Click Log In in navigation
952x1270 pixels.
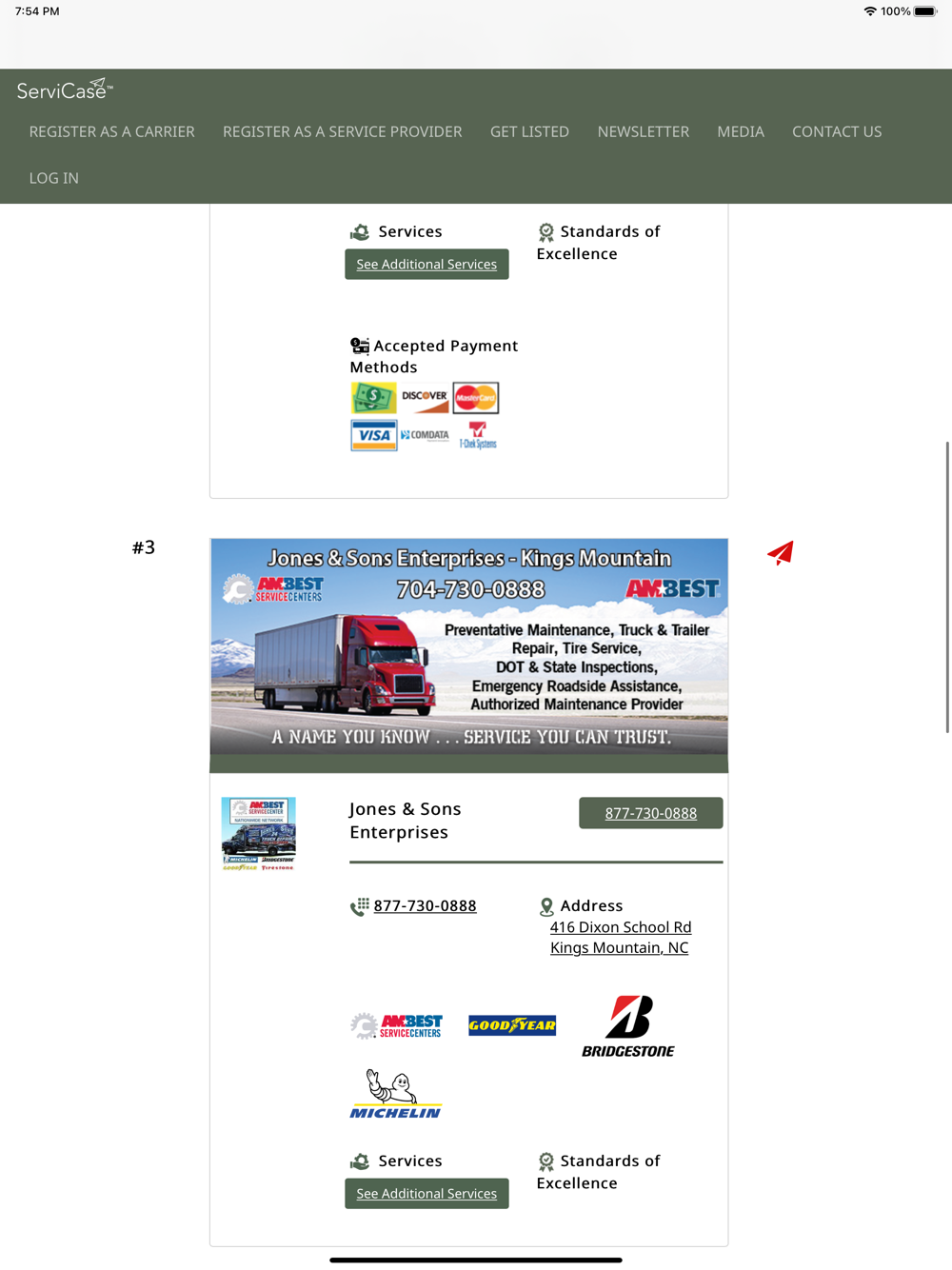pyautogui.click(x=54, y=178)
